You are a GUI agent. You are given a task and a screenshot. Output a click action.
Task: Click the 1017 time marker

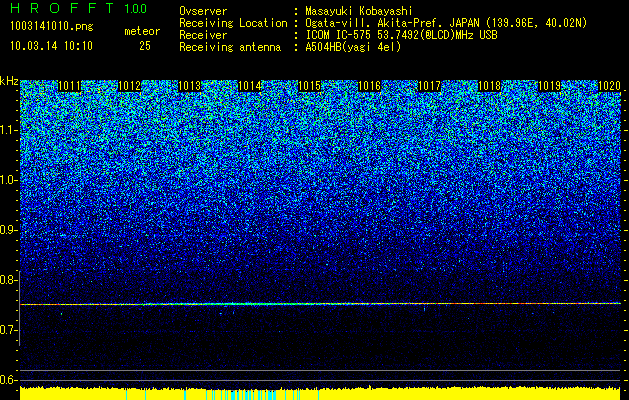pyautogui.click(x=430, y=86)
